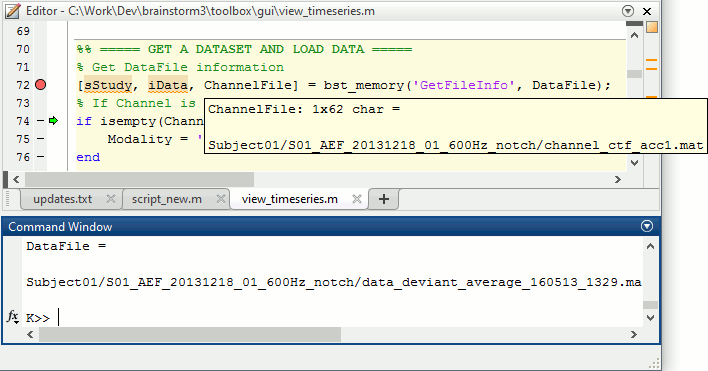Image resolution: width=708 pixels, height=371 pixels.
Task: Switch to the updates.txt tab
Action: point(63,199)
